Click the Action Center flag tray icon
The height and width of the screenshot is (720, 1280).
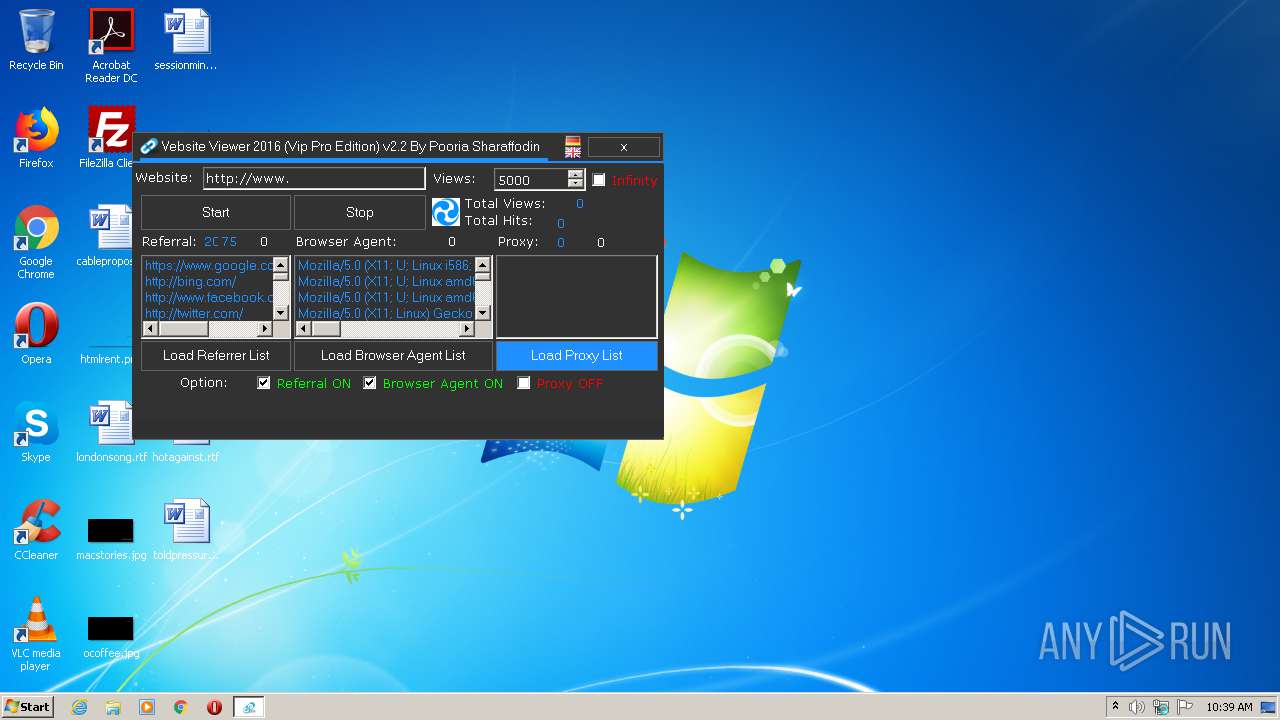(1185, 707)
